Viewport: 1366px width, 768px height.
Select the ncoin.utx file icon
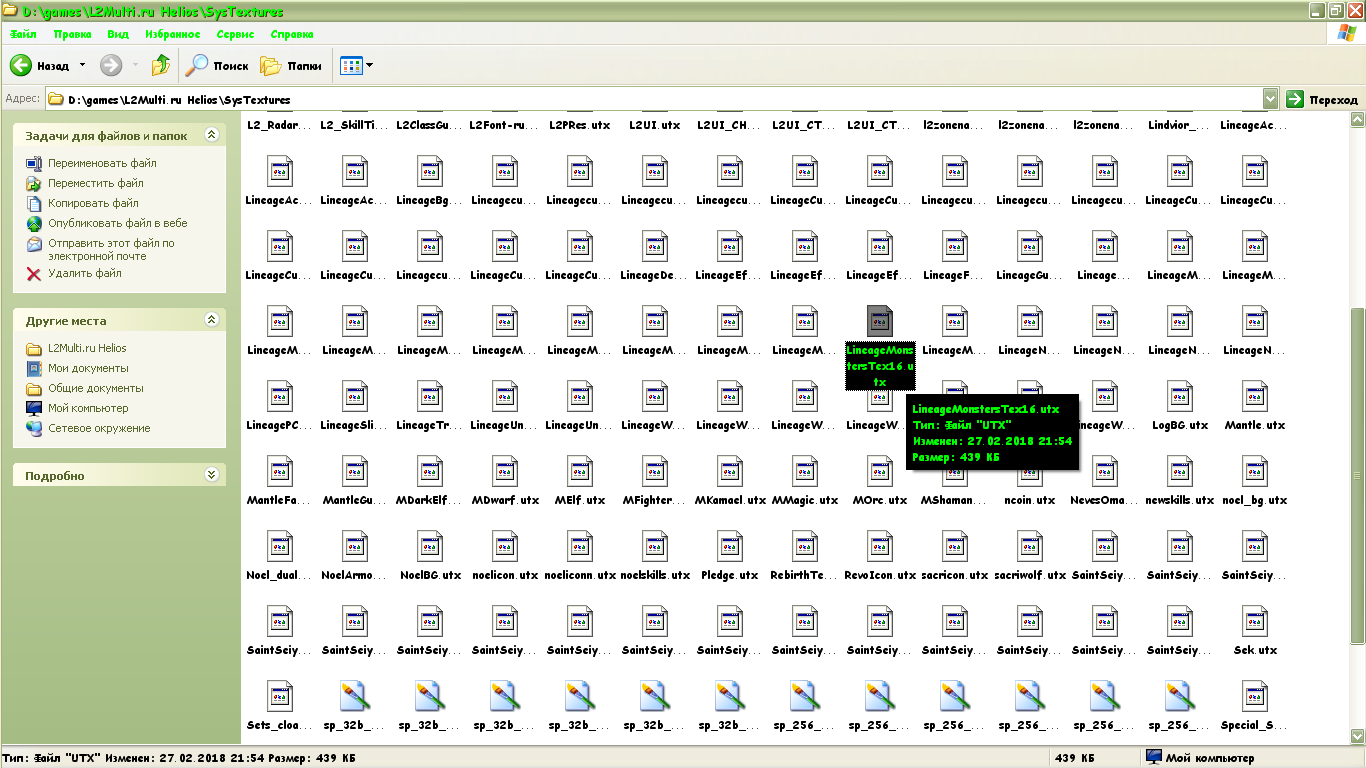[x=1030, y=472]
